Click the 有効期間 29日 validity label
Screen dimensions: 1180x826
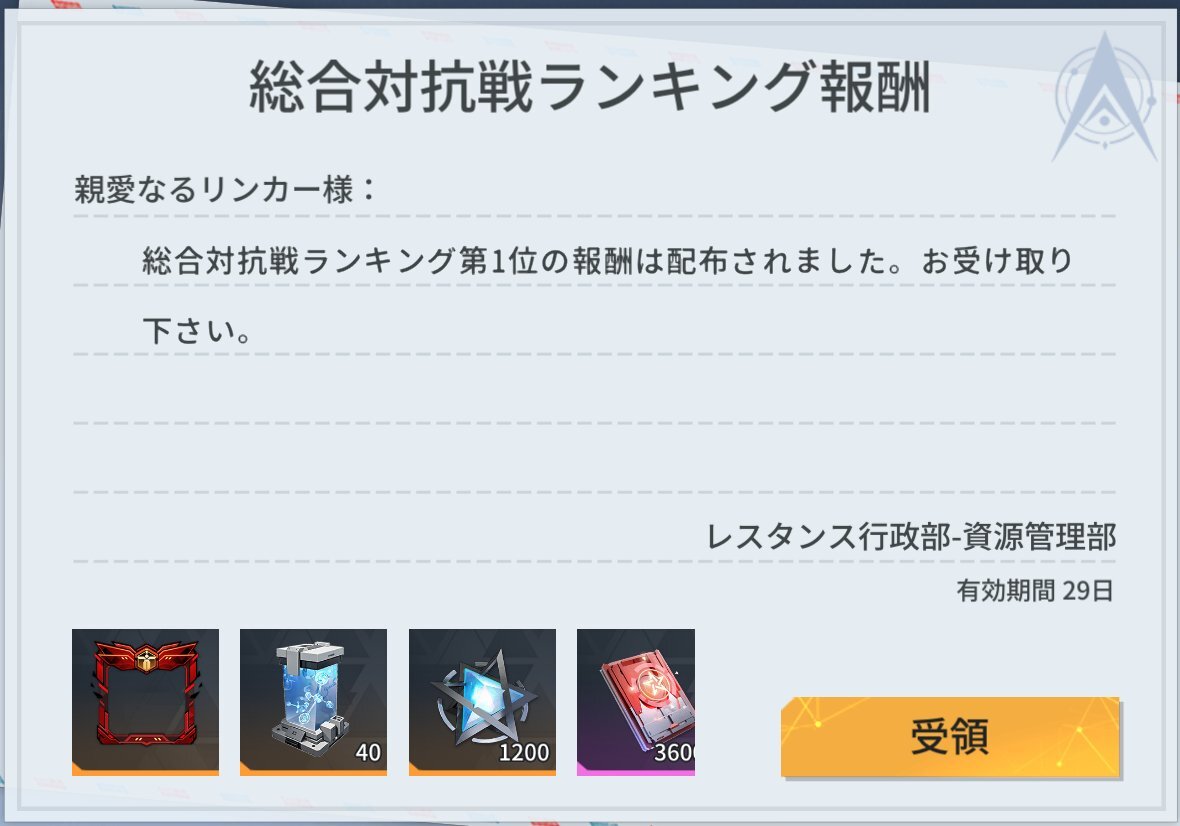coord(1035,591)
